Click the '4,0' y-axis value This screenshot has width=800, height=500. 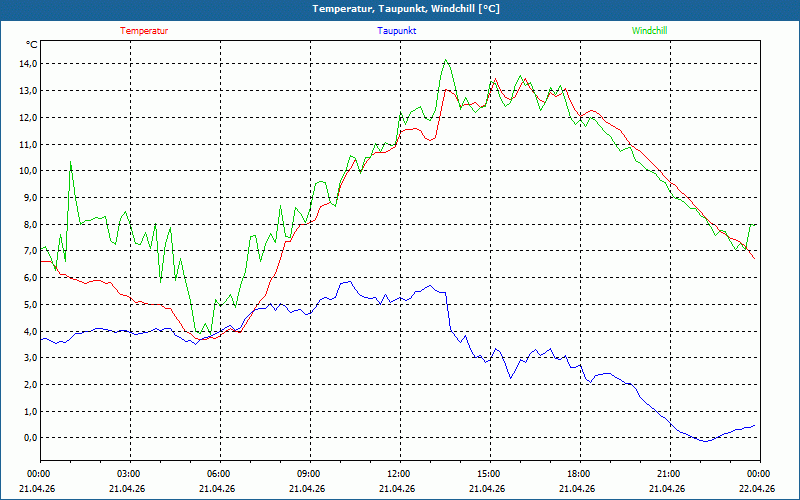point(30,331)
